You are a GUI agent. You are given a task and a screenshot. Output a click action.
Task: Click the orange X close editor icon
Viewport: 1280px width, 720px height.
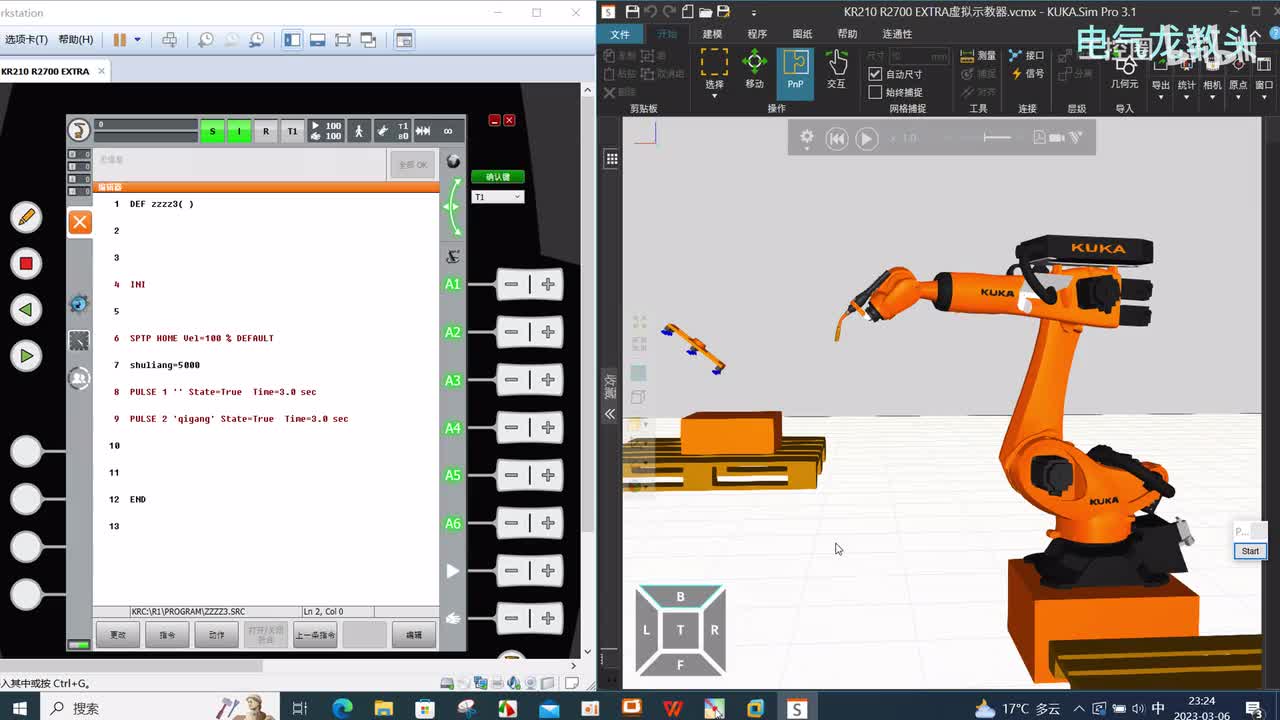pyautogui.click(x=80, y=222)
